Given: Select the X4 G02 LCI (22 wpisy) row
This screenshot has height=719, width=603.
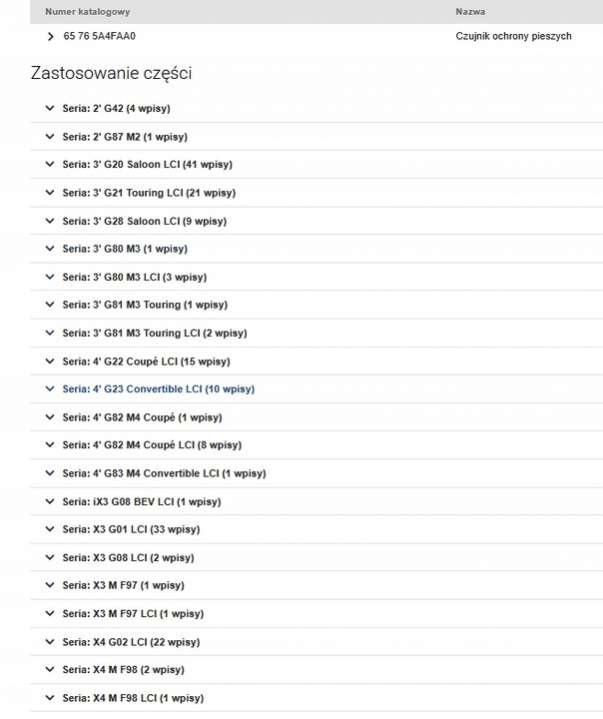Looking at the screenshot, I should (x=130, y=642).
